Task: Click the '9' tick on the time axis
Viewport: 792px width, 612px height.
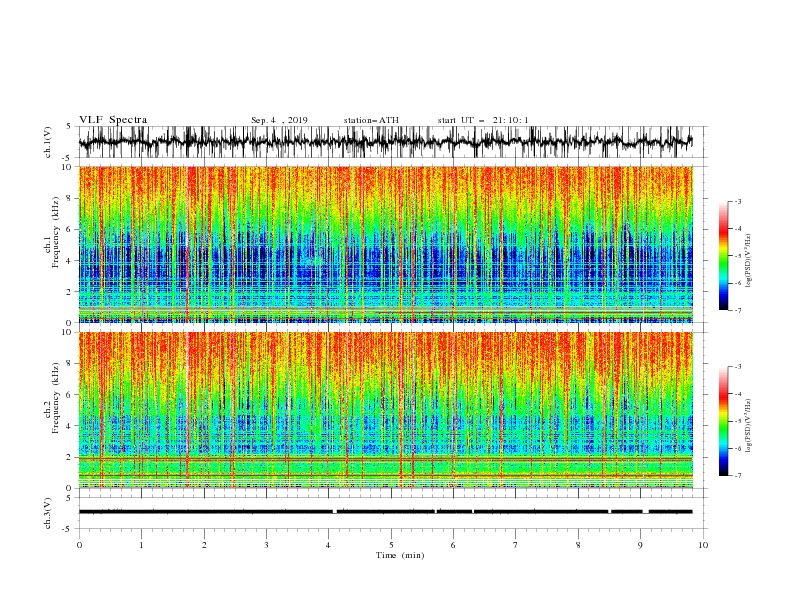Action: 640,545
